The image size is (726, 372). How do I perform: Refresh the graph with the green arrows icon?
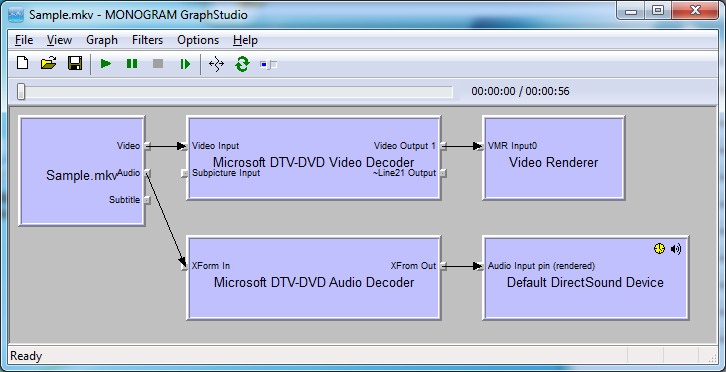(242, 64)
